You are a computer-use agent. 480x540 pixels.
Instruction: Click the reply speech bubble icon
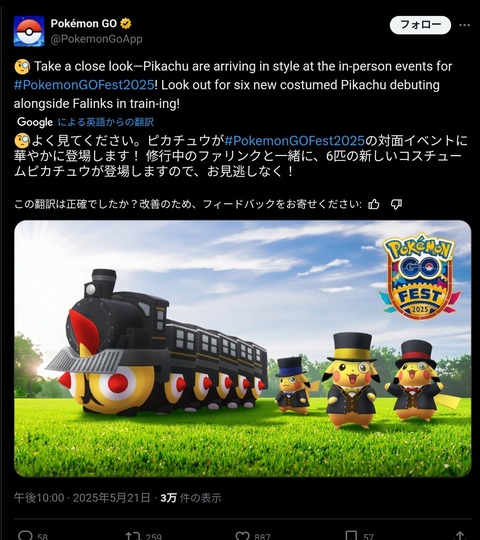coord(25,535)
